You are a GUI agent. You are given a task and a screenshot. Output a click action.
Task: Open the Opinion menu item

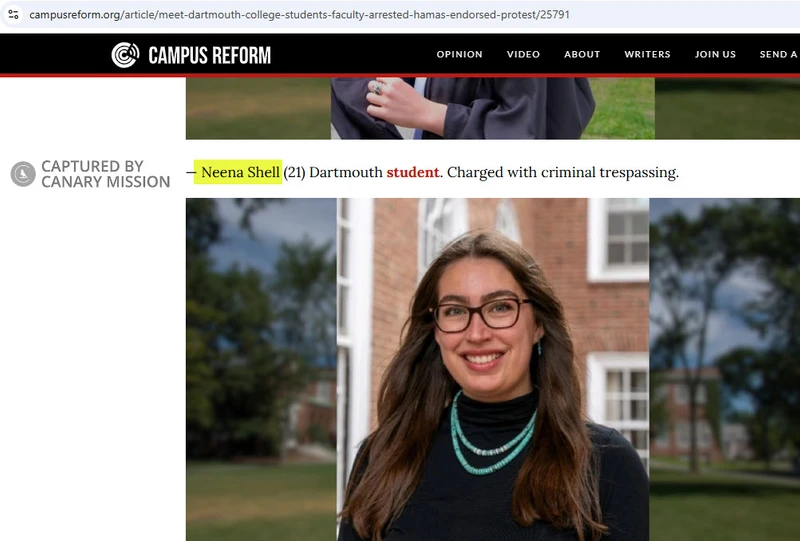pyautogui.click(x=459, y=54)
